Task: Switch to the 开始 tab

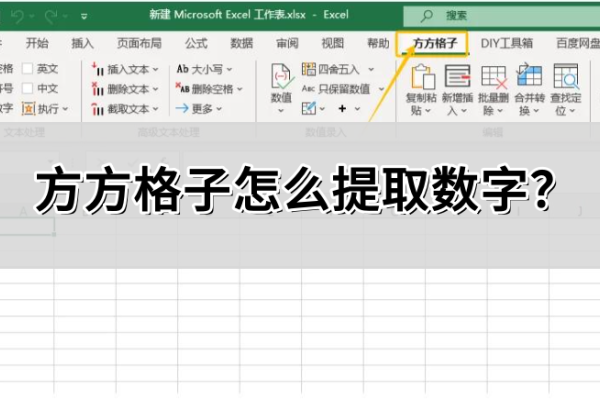Action: pyautogui.click(x=37, y=43)
